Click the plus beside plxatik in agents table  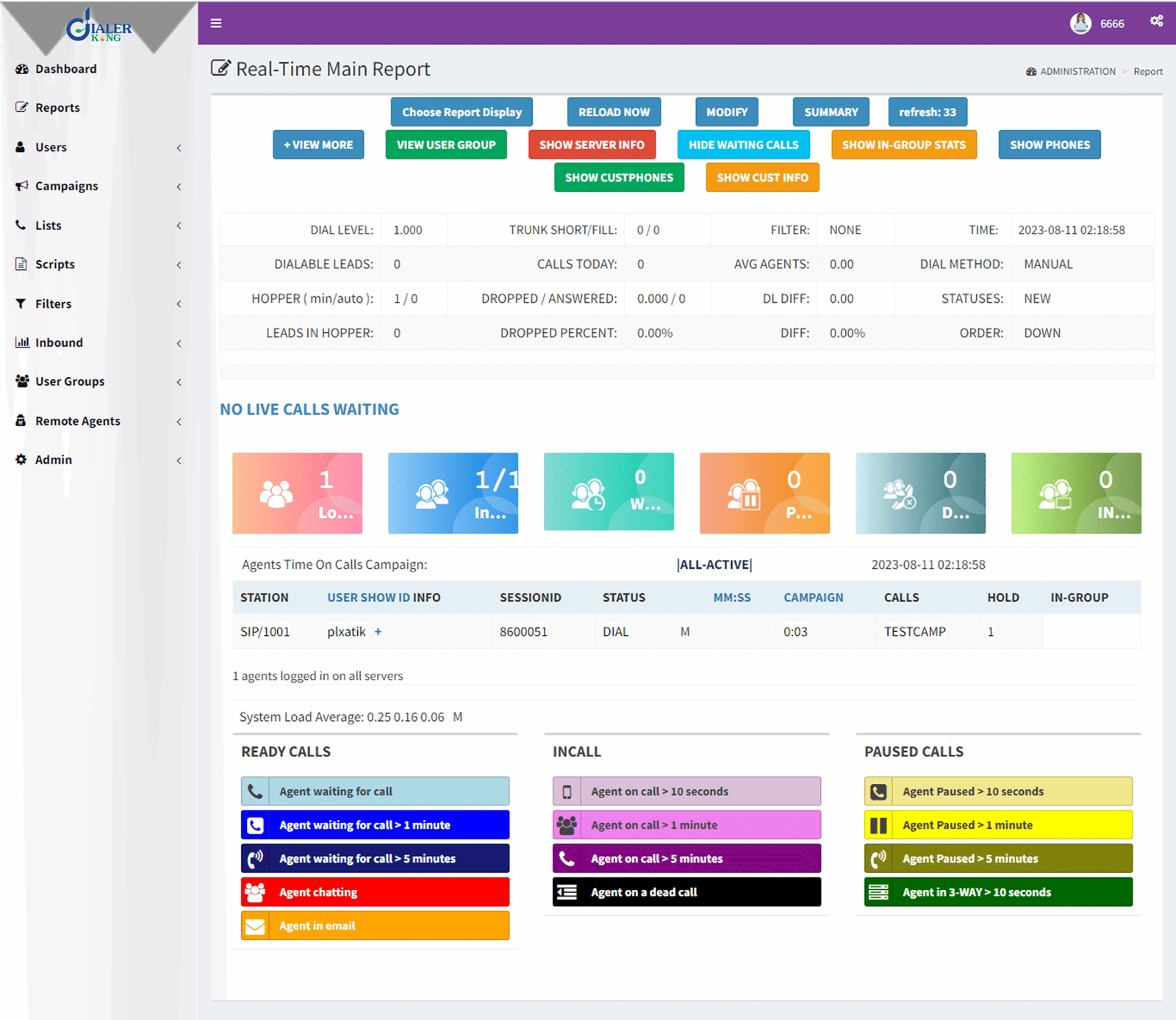coord(378,631)
